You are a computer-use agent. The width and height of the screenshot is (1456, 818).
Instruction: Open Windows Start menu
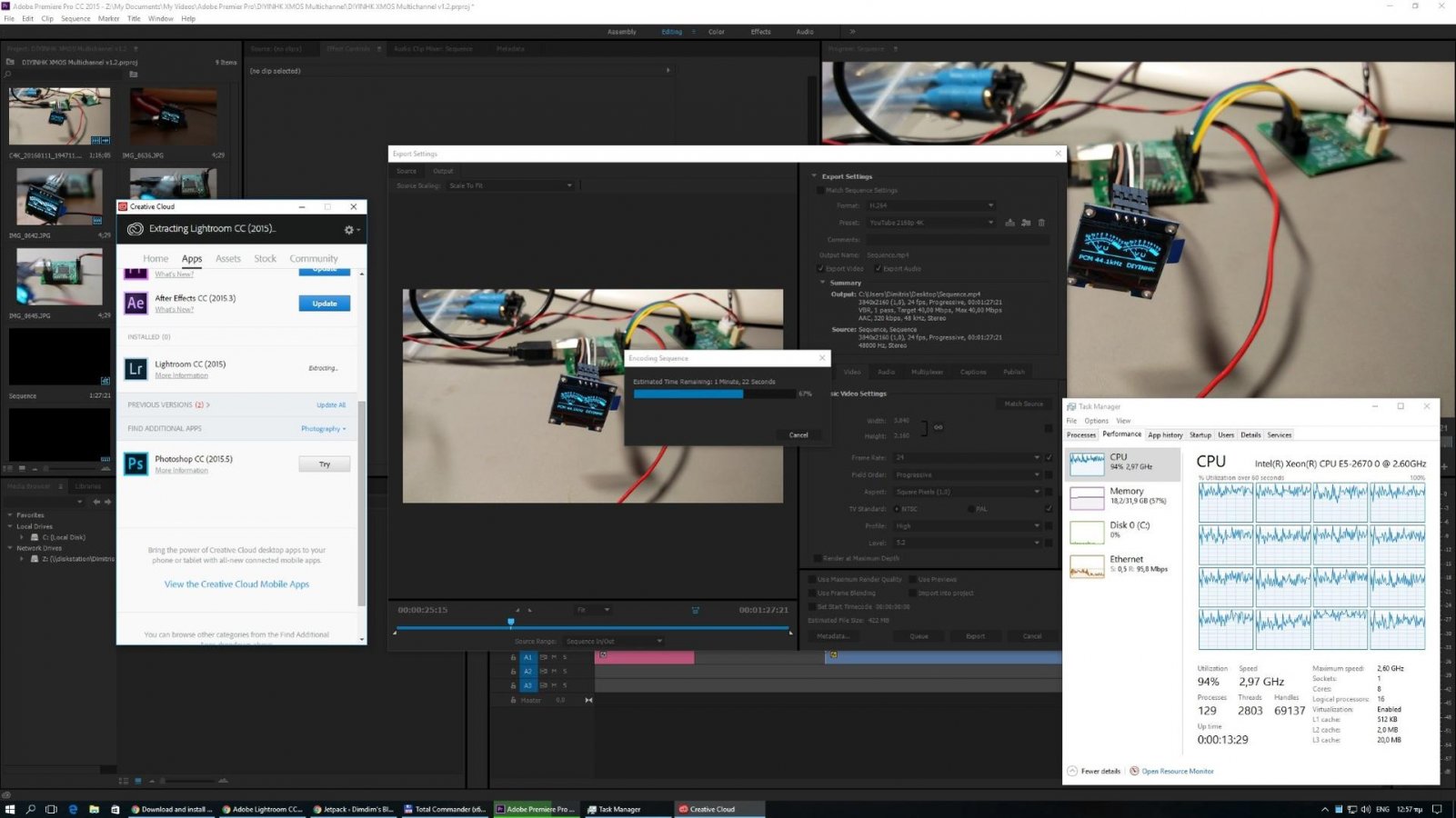(x=10, y=809)
